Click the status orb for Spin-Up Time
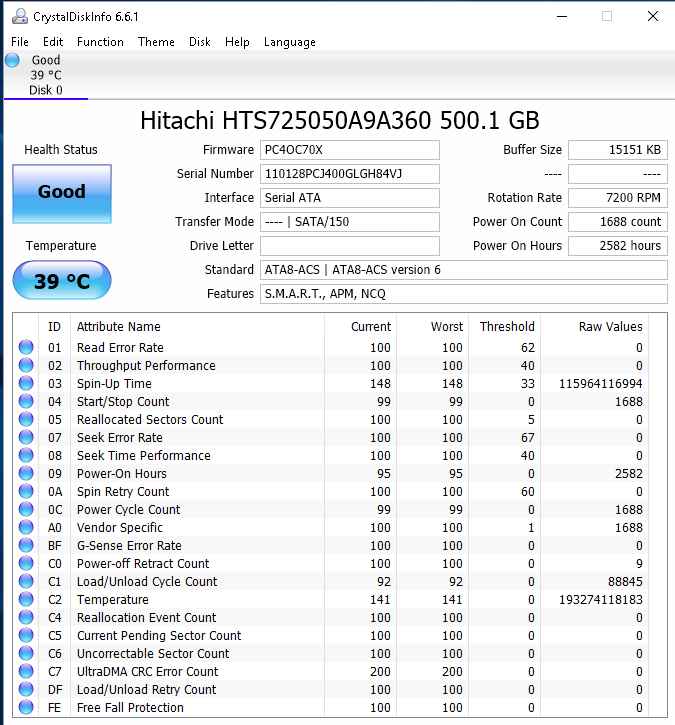This screenshot has height=725, width=675. click(x=26, y=383)
